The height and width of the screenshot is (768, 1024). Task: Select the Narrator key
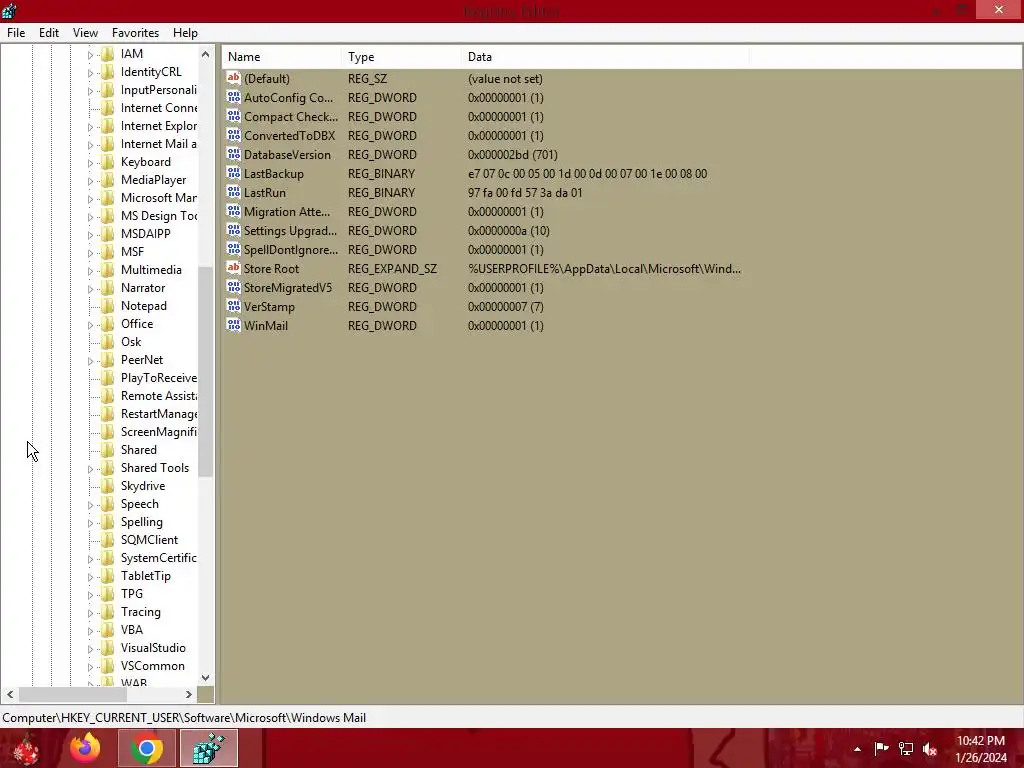[x=142, y=288]
